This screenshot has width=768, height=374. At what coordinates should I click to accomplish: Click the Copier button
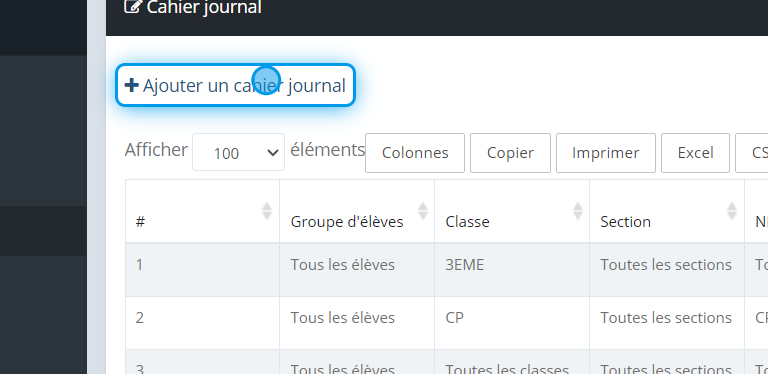pyautogui.click(x=510, y=153)
